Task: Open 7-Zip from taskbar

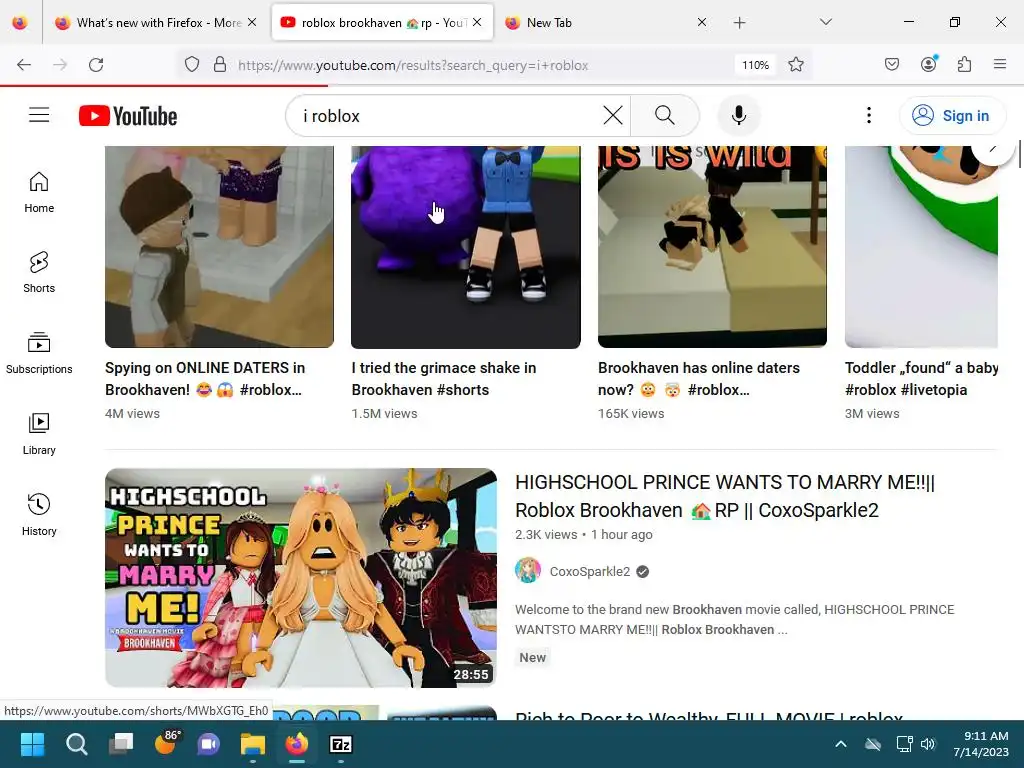Action: (x=341, y=744)
